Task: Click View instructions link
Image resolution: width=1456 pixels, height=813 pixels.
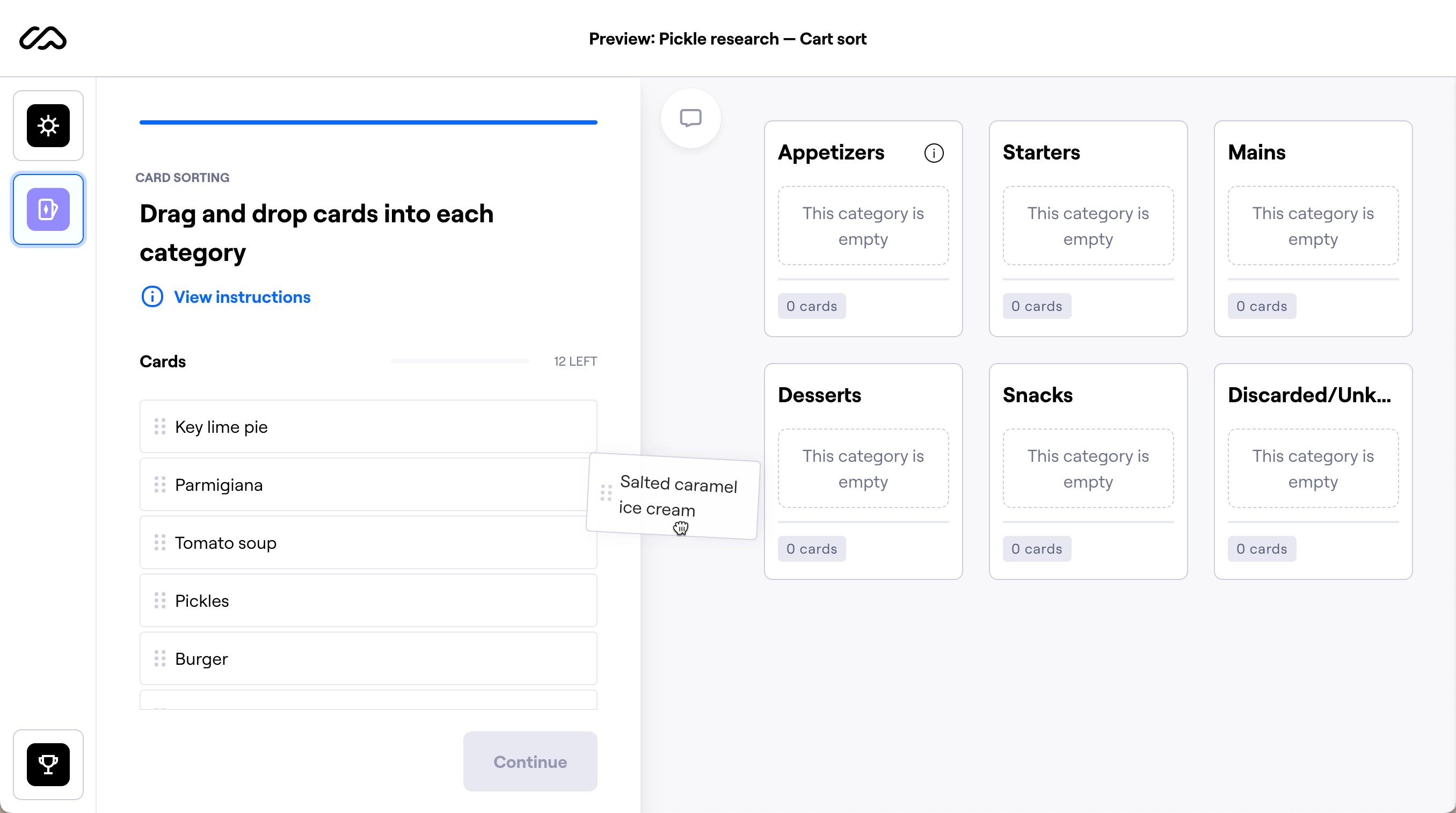Action: 242,297
